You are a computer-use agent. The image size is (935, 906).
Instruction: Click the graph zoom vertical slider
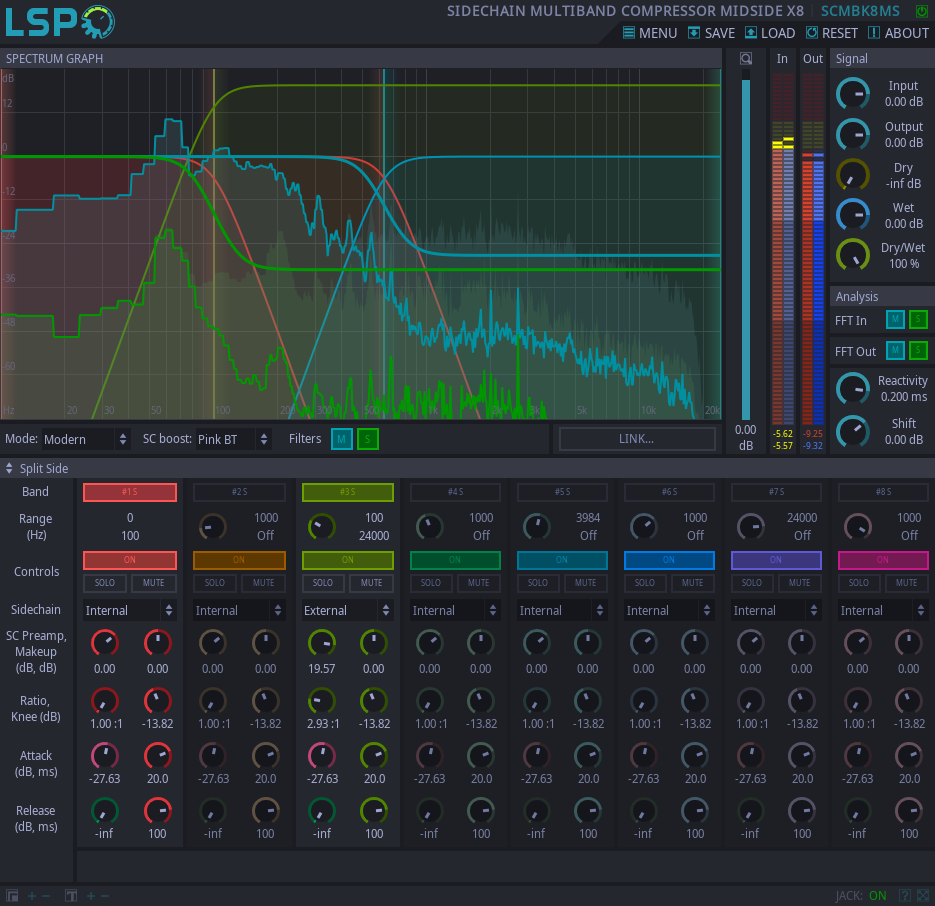tap(745, 245)
